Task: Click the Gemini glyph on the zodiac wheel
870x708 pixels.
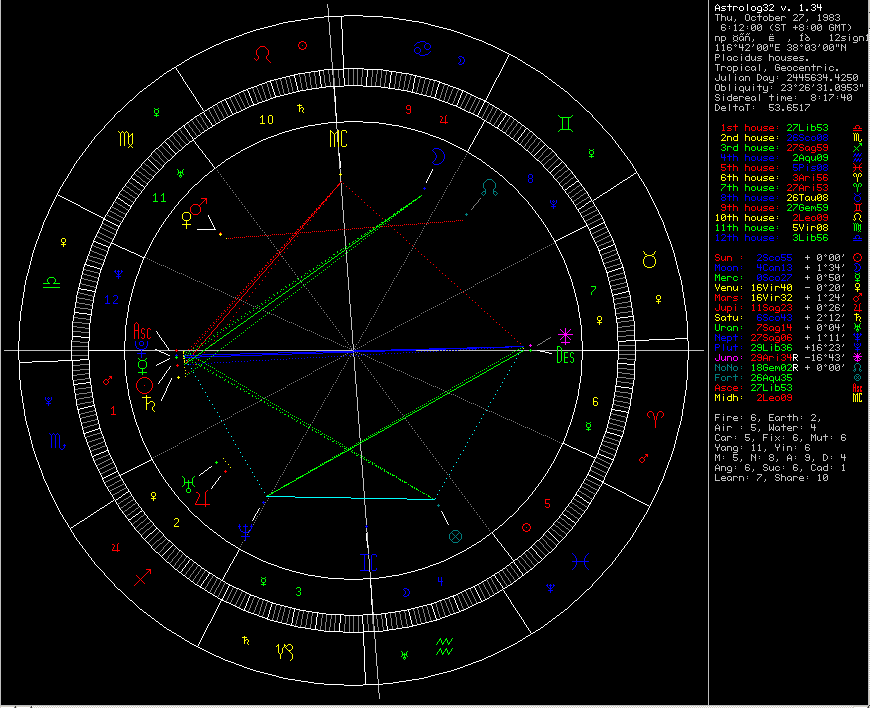Action: [x=566, y=125]
